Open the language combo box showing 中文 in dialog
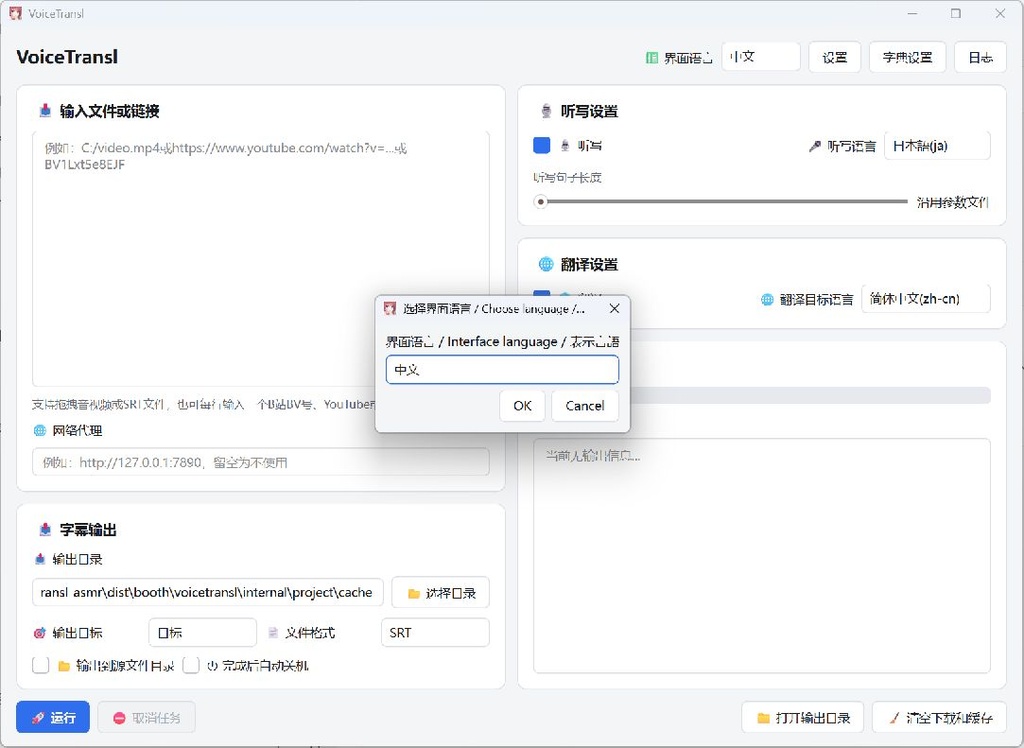This screenshot has height=748, width=1024. [x=502, y=370]
